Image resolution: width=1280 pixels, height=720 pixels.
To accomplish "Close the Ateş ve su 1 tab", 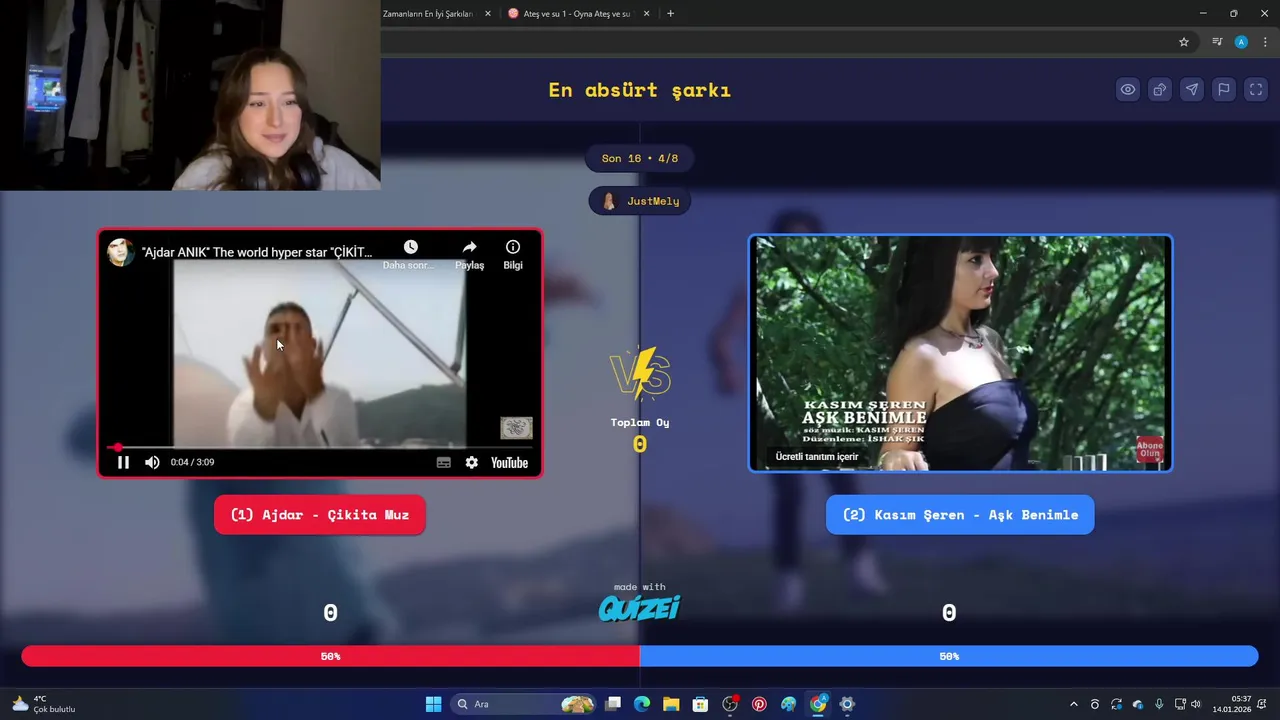I will click(646, 14).
